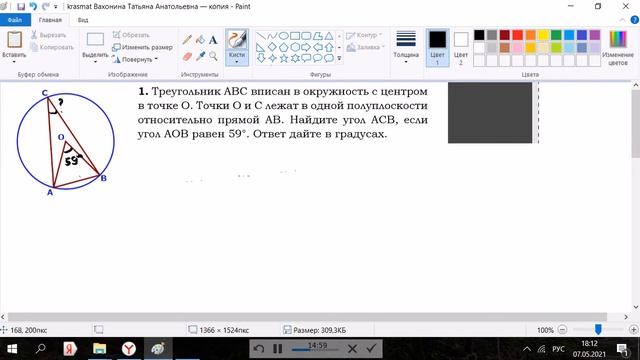
Task: Pick the purple color swatch
Action: click(595, 35)
